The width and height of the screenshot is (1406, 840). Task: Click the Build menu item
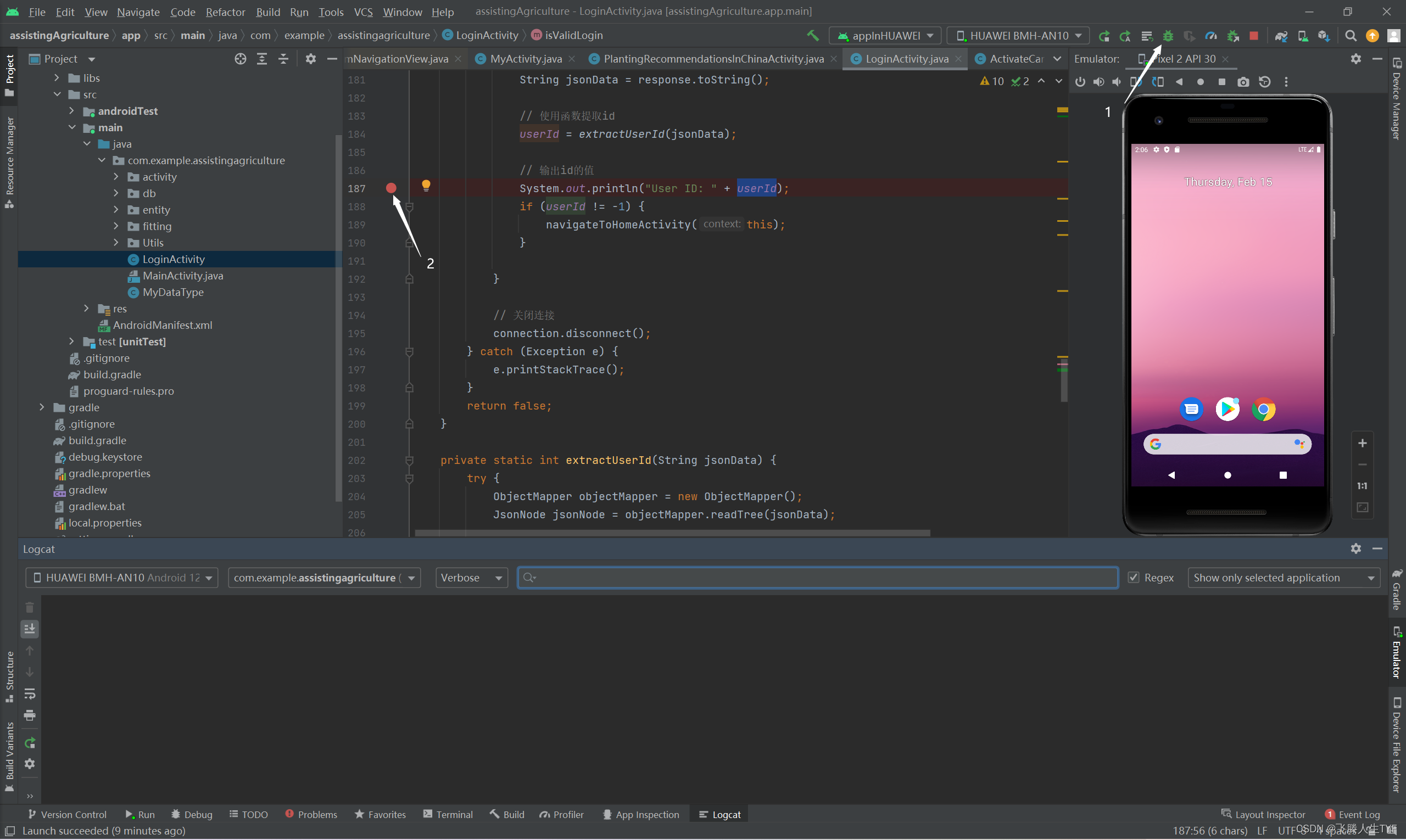[x=266, y=11]
